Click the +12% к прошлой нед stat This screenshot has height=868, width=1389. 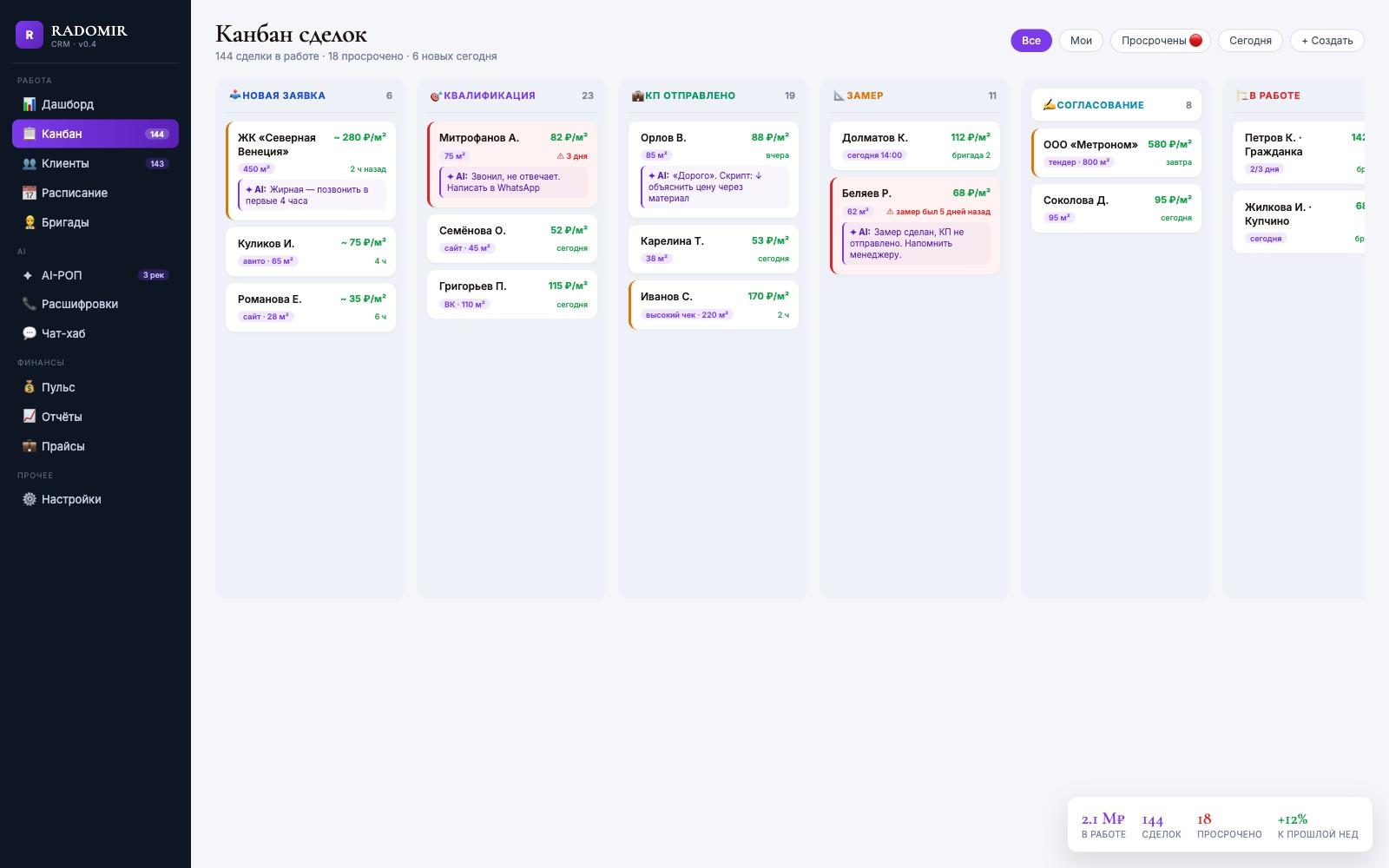(x=1318, y=825)
